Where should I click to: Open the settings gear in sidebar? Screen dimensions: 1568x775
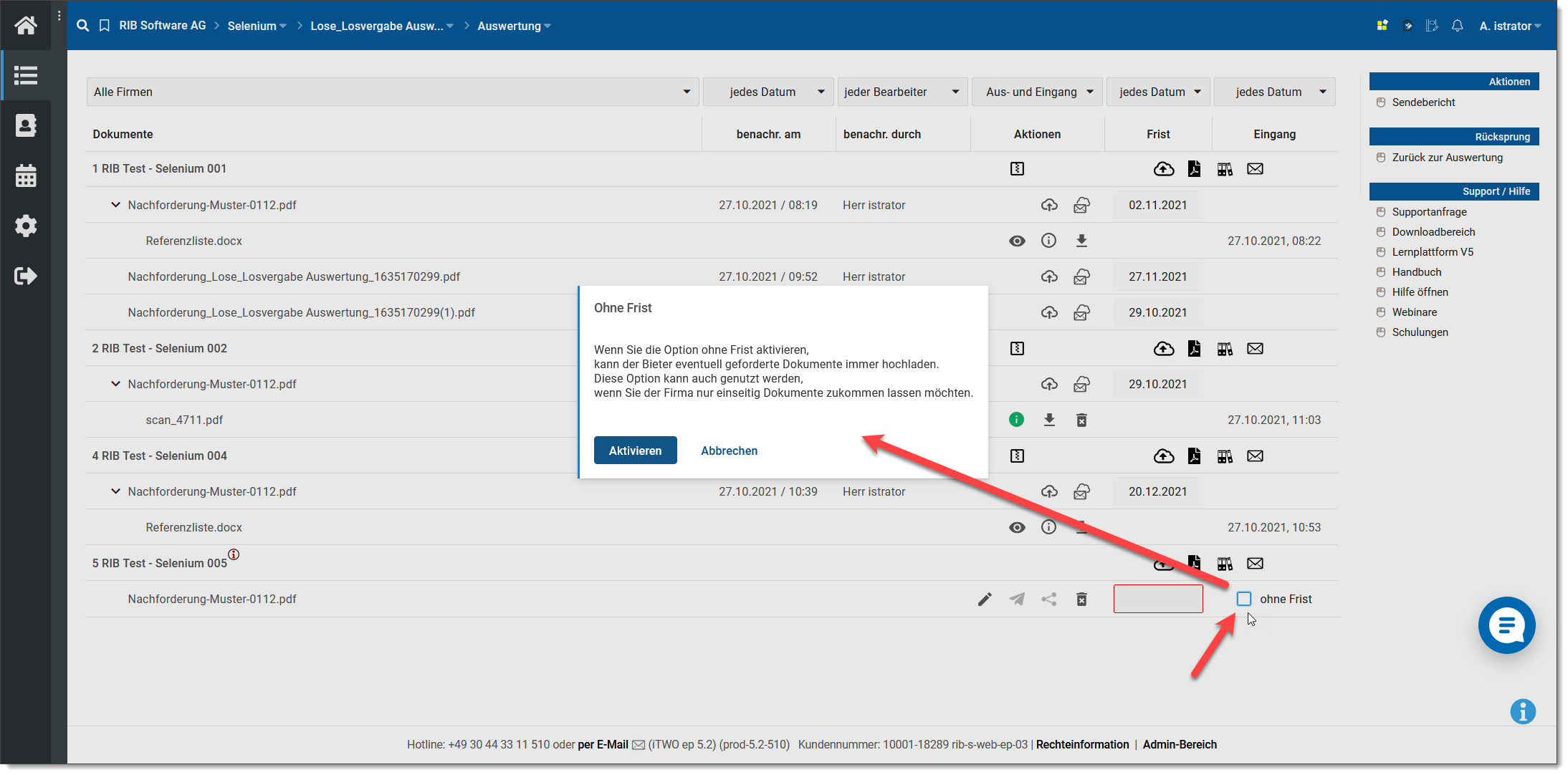26,226
